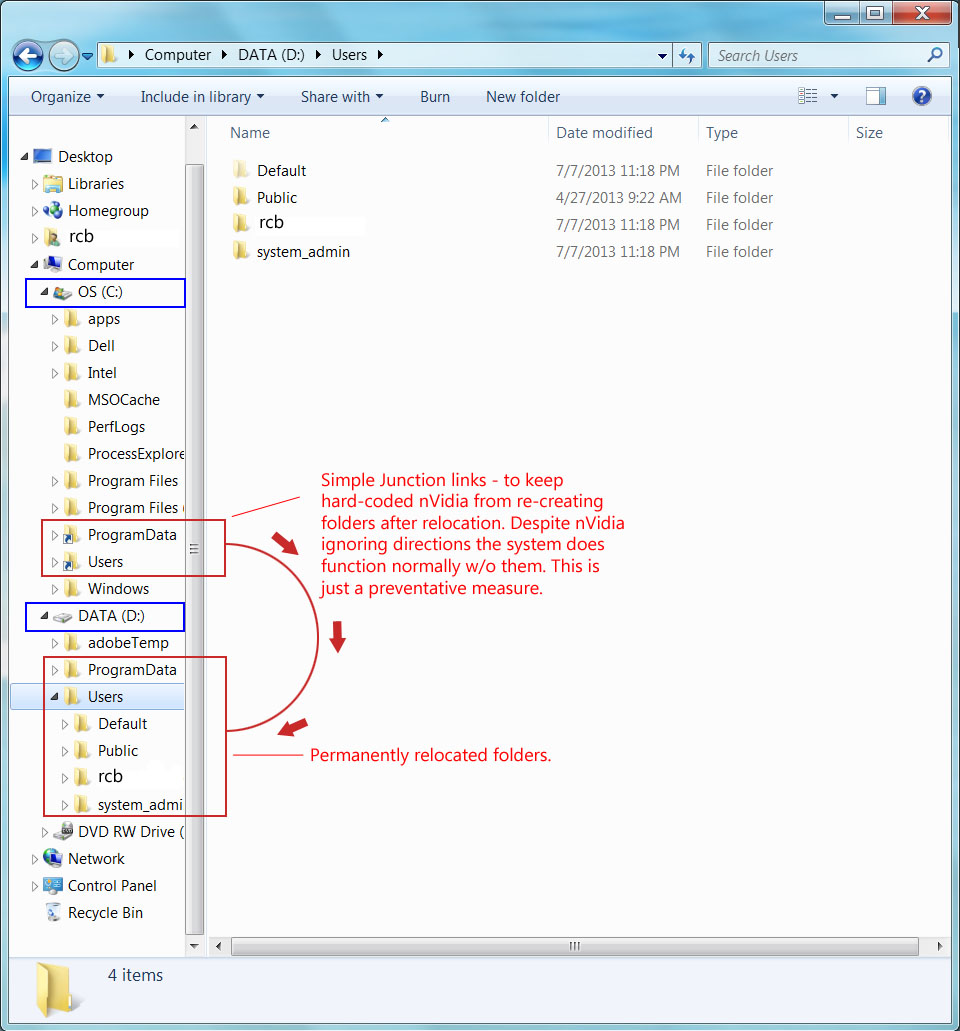Image resolution: width=960 pixels, height=1031 pixels.
Task: Toggle the preview pane icon
Action: pos(875,96)
